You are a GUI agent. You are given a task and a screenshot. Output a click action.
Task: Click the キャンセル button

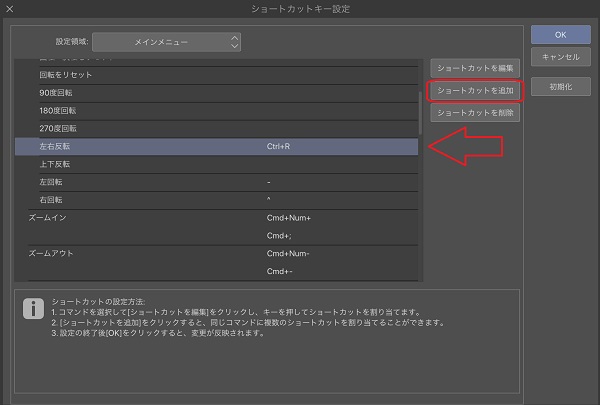pyautogui.click(x=561, y=57)
